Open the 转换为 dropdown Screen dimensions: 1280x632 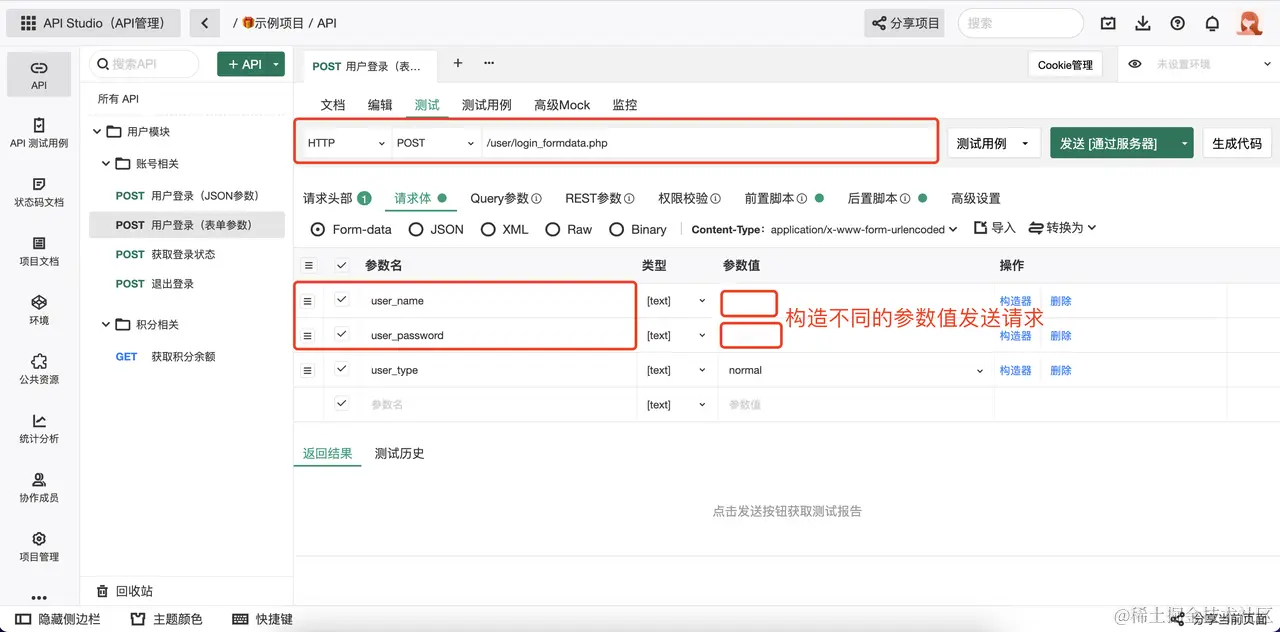pos(1062,228)
